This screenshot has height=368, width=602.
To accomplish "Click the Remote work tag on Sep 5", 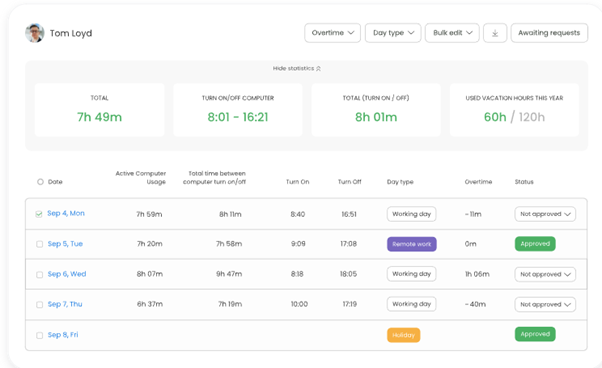I will pyautogui.click(x=412, y=244).
